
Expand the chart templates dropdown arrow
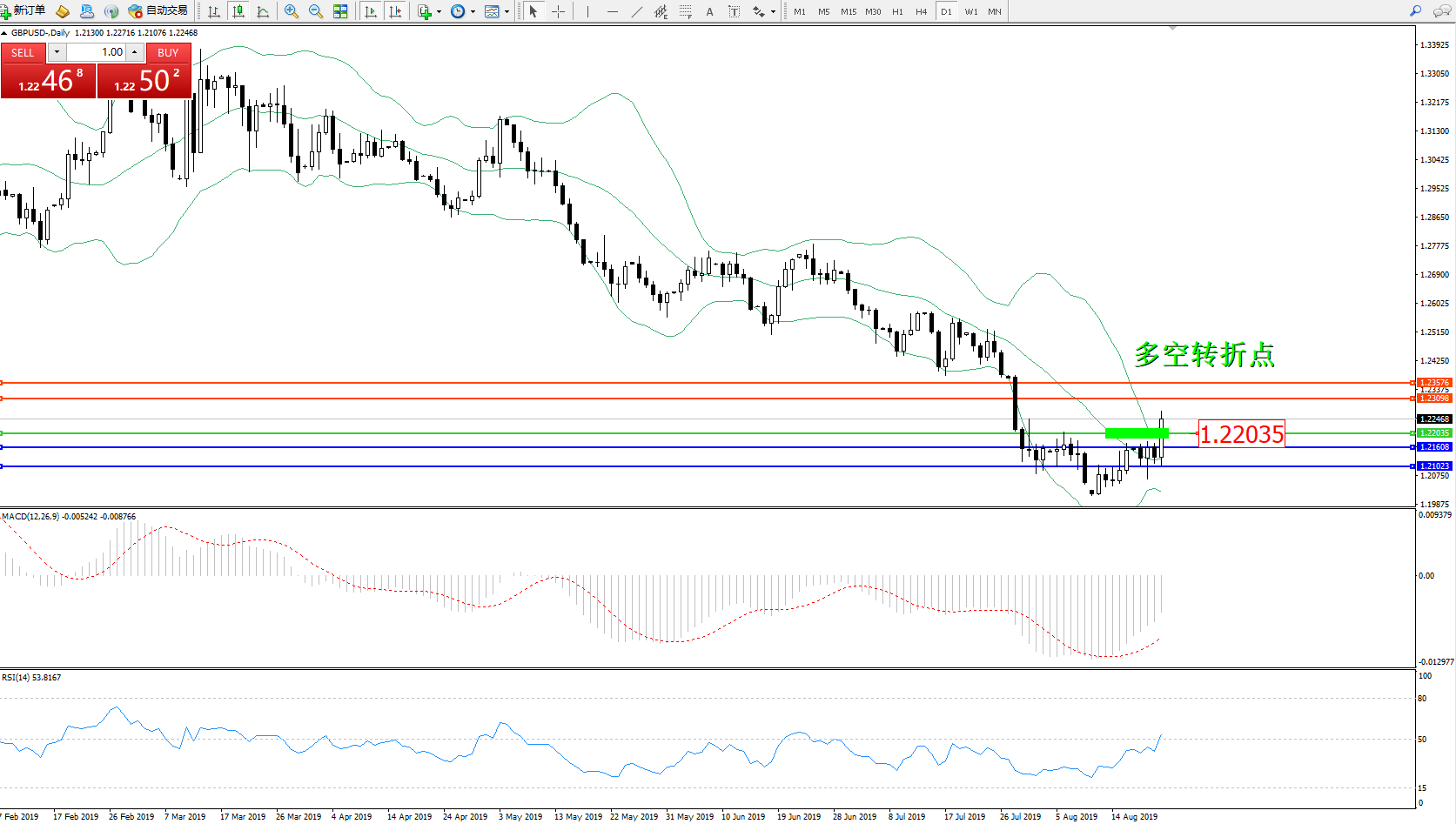[507, 11]
